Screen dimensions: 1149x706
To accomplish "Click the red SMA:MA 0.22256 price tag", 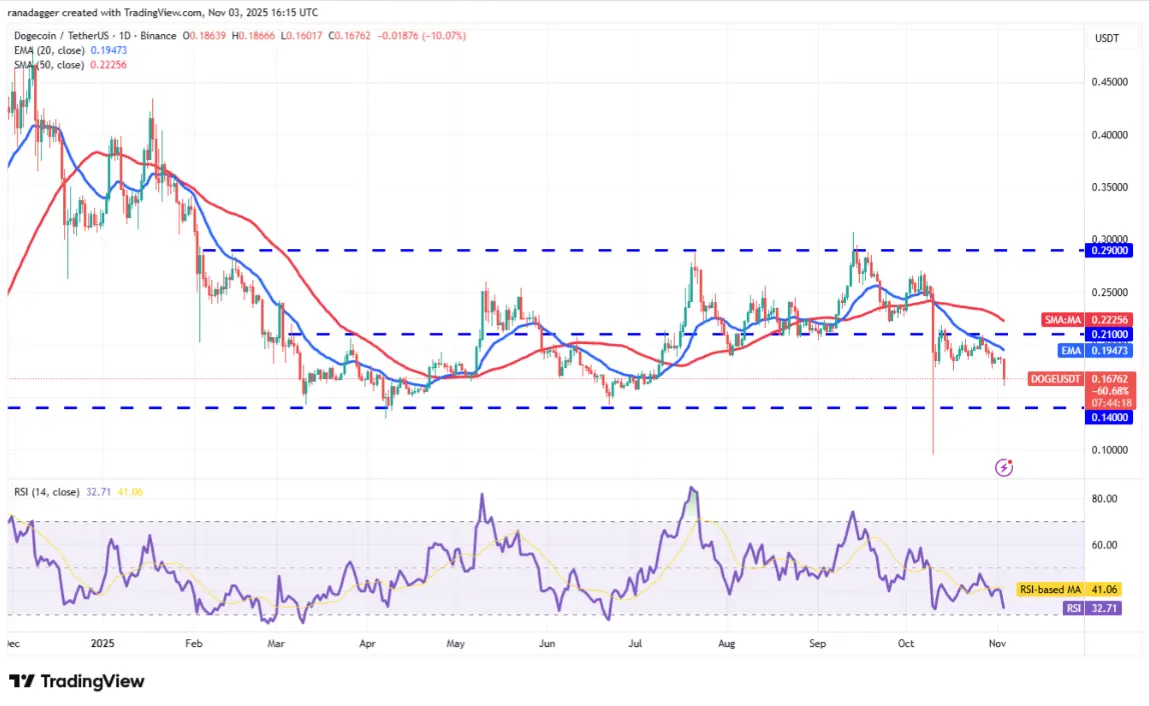I will click(x=1087, y=320).
